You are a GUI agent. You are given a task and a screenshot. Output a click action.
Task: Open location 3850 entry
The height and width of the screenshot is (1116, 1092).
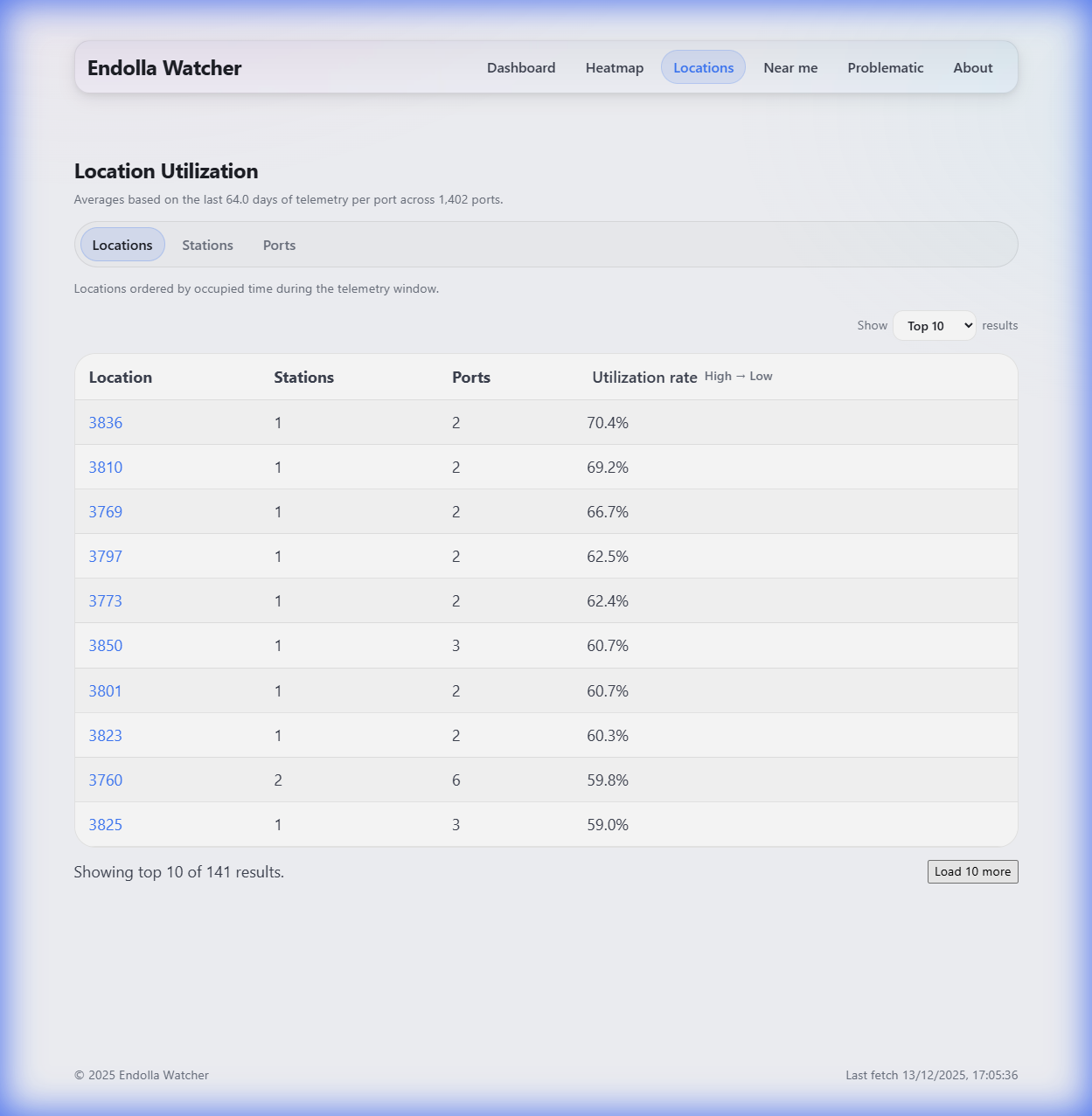106,646
